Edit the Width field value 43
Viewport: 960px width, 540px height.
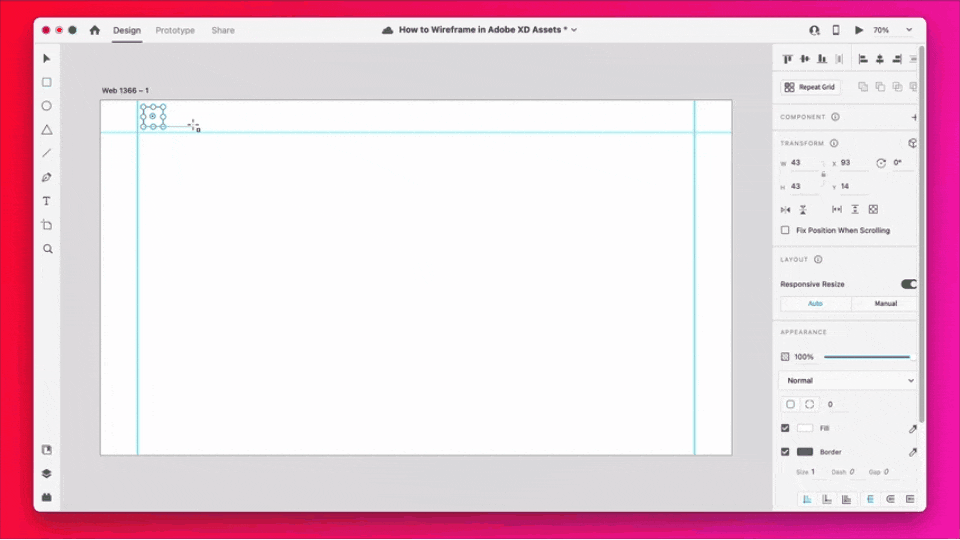tap(804, 163)
